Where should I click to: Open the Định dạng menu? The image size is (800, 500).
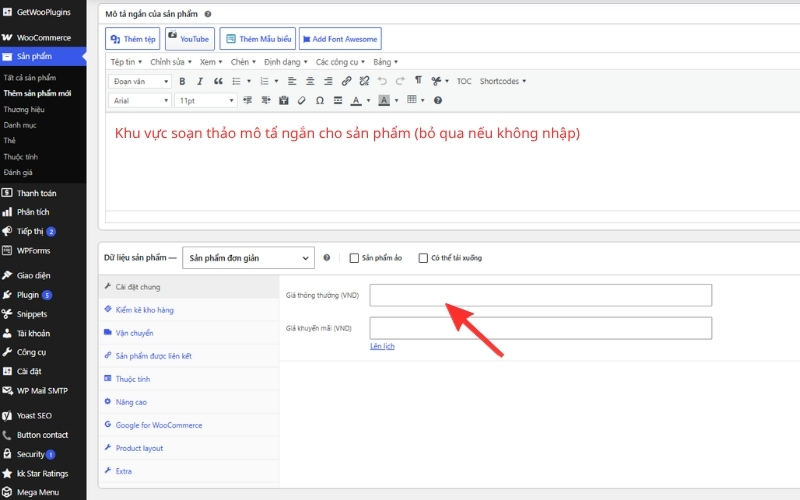[285, 62]
